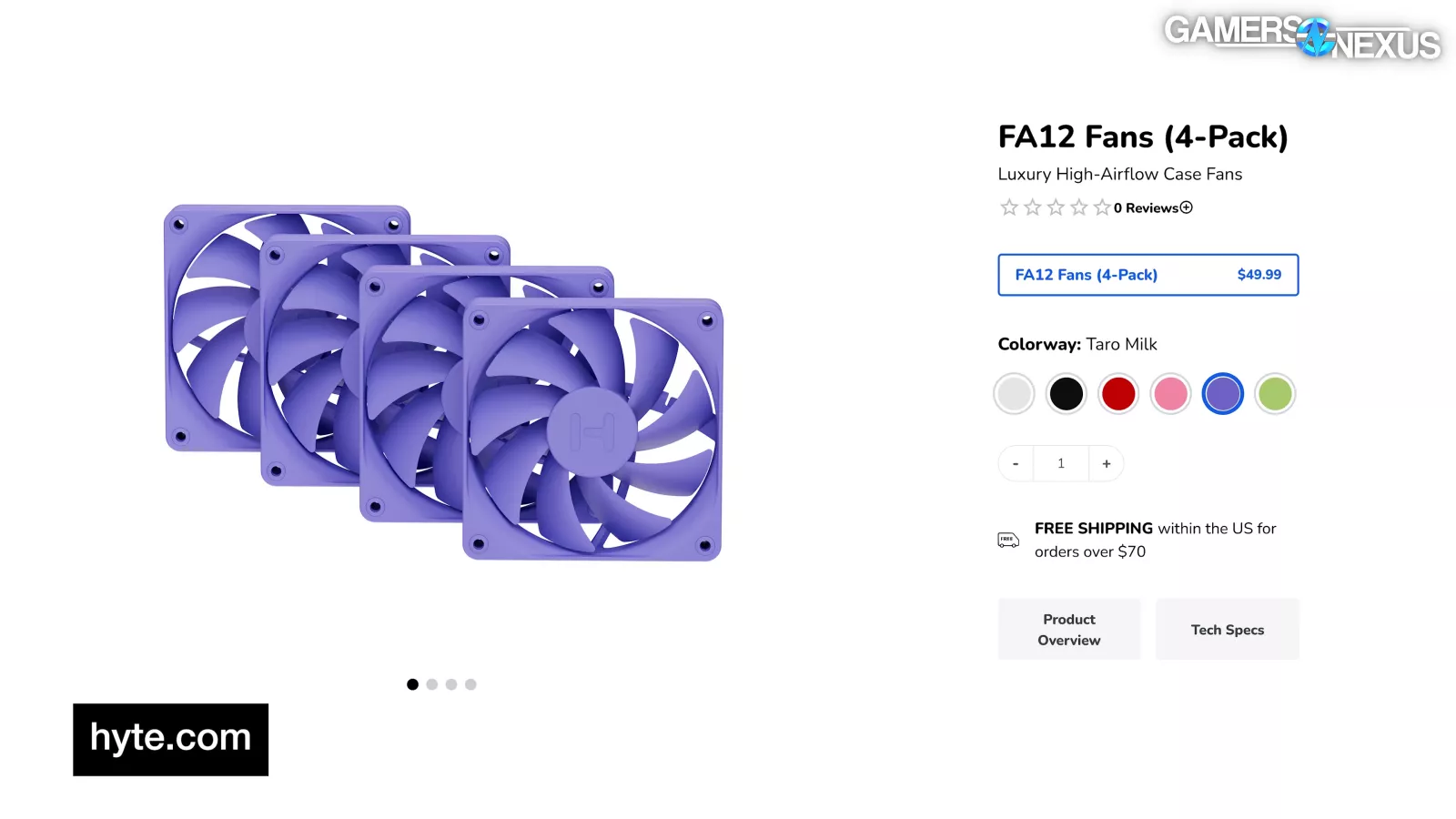
Task: Click the fifth empty rating star
Action: point(1102,207)
